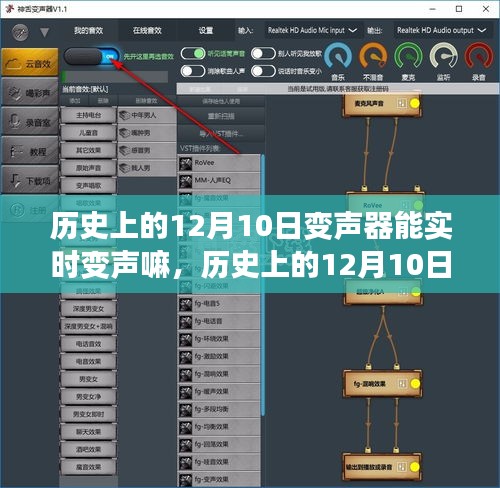Click the MM-人声EQ plugin icon
The height and width of the screenshot is (488, 500).
click(185, 181)
